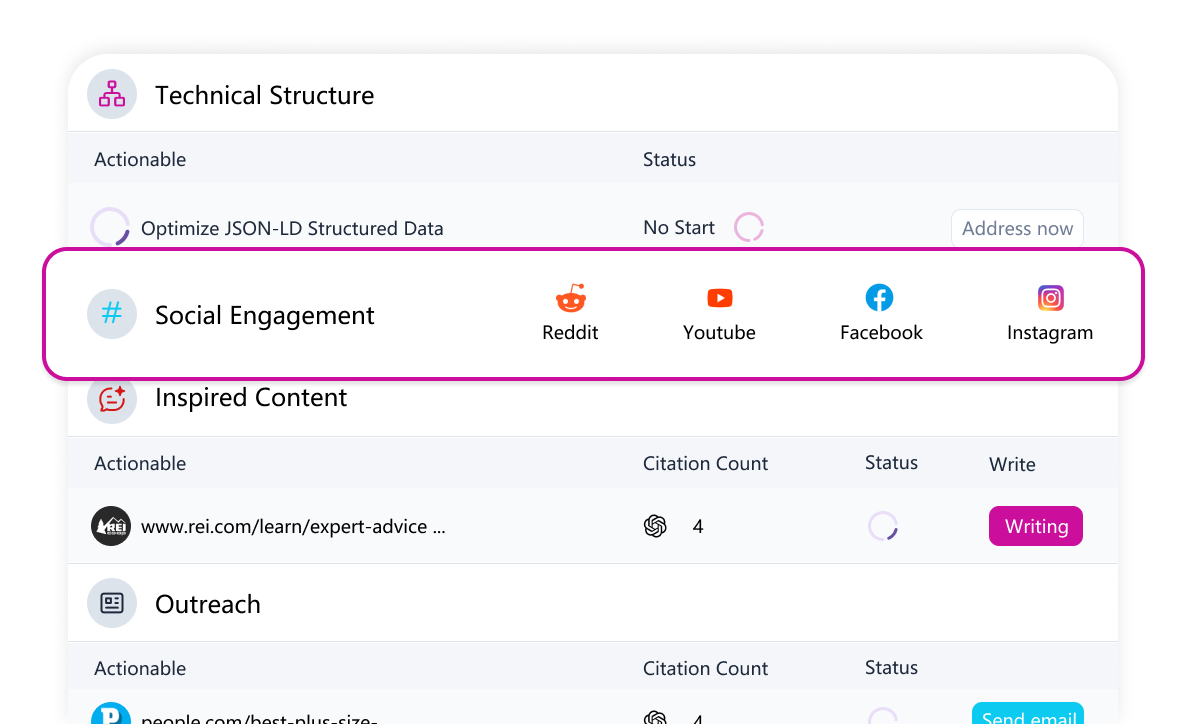
Task: Click the status ring in REI row
Action: [882, 526]
